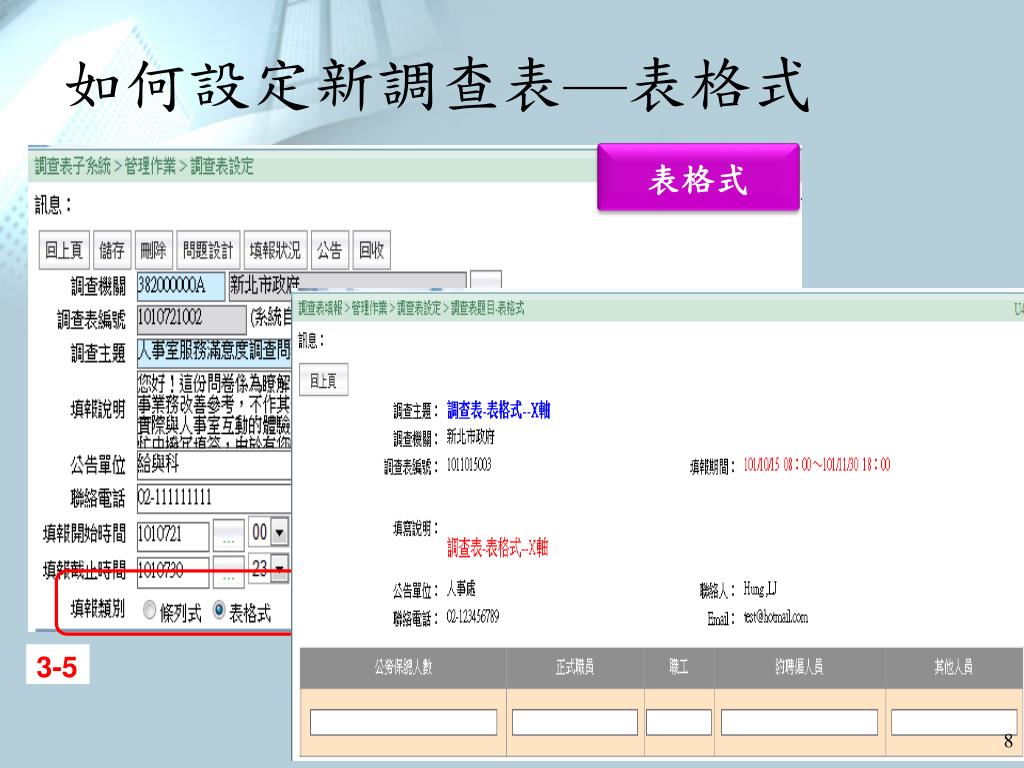
Task: Open the start hour dropdown showing 00
Action: tap(280, 533)
